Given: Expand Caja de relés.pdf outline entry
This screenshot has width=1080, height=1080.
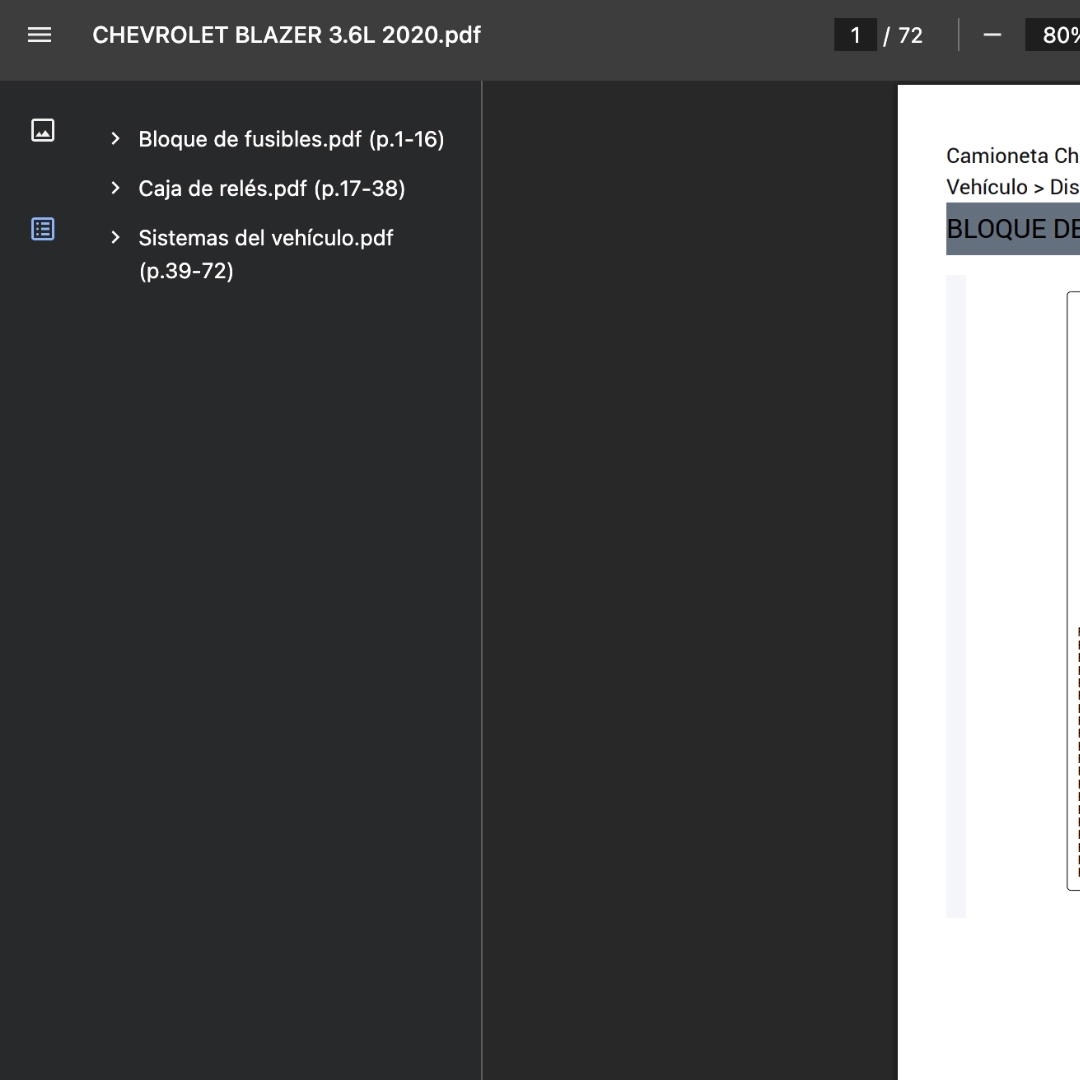Looking at the screenshot, I should click(x=115, y=188).
